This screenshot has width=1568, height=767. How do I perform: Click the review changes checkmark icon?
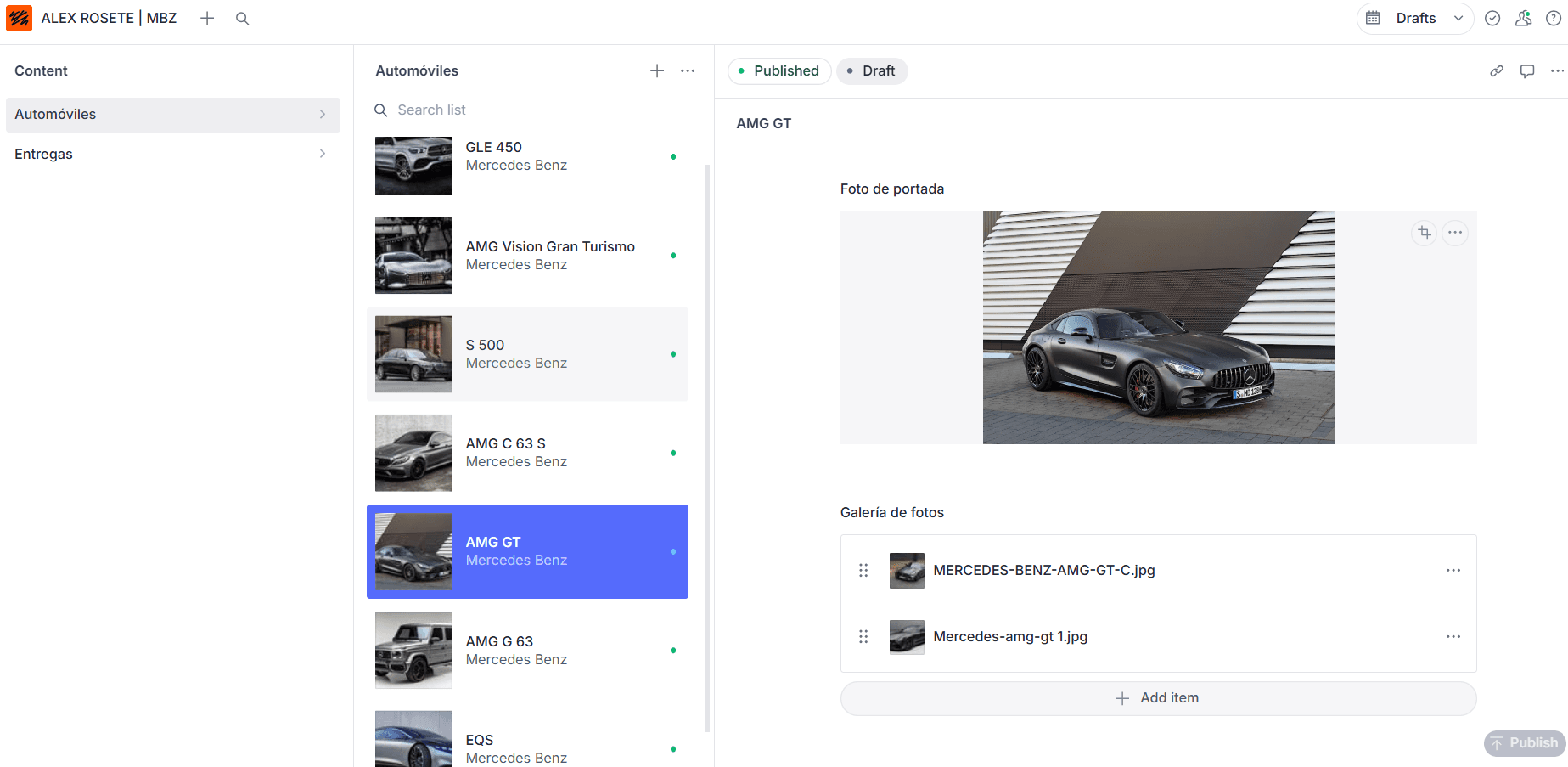(1492, 18)
